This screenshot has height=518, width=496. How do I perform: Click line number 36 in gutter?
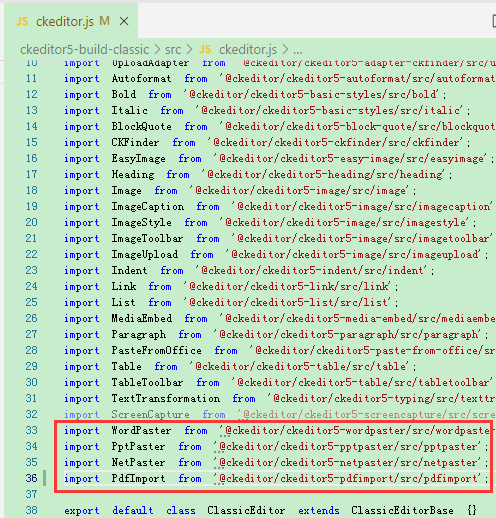32,478
